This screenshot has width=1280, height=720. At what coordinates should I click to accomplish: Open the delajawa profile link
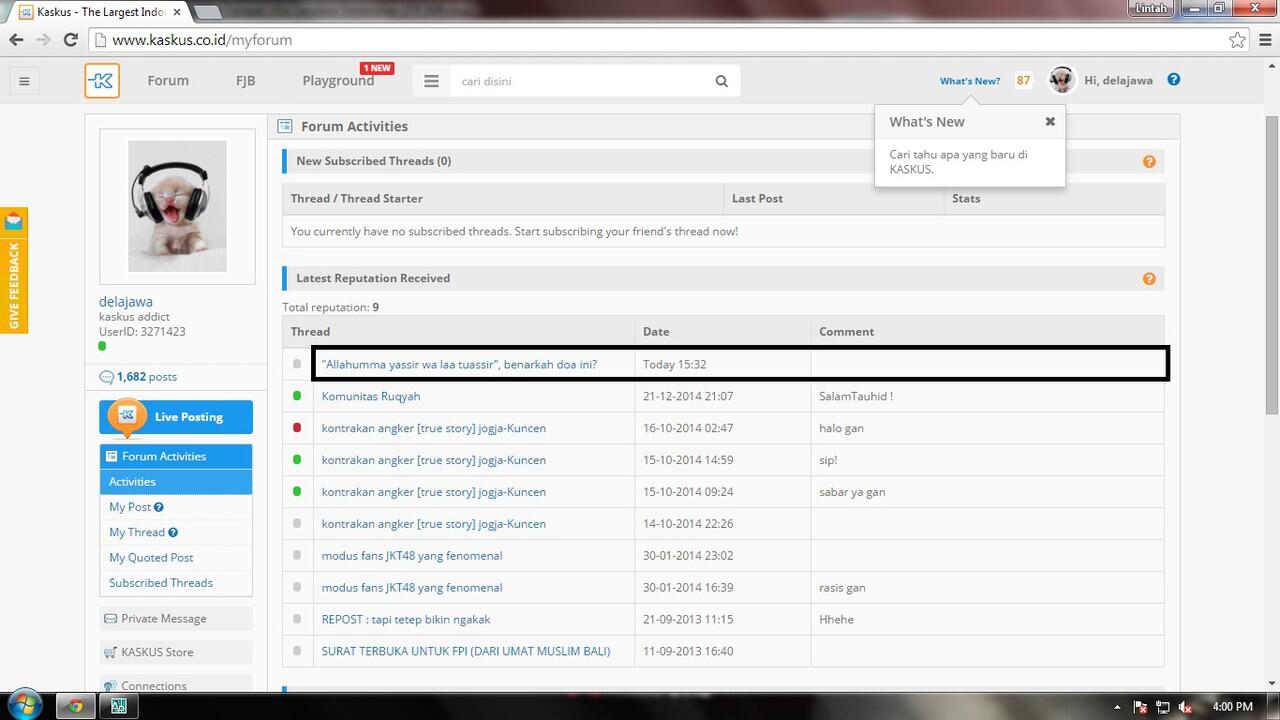coord(126,302)
